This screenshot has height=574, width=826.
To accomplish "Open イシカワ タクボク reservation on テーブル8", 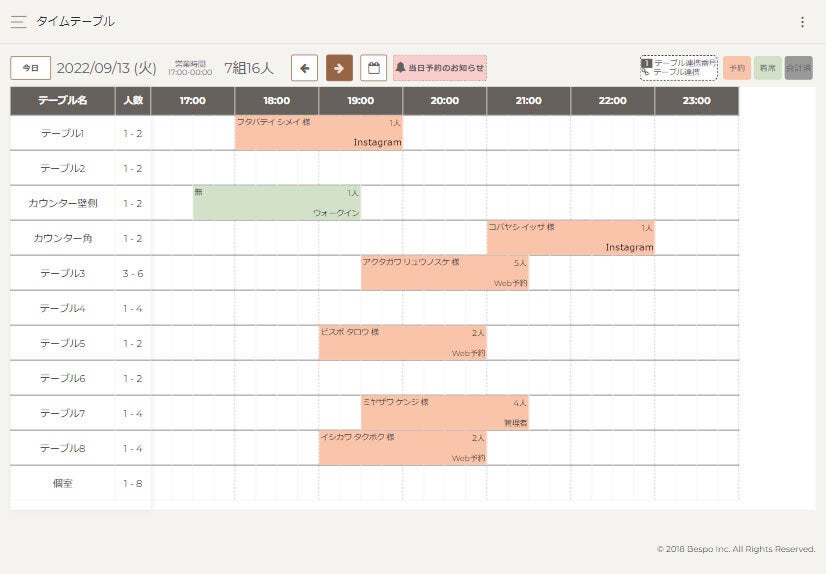I will [x=402, y=448].
